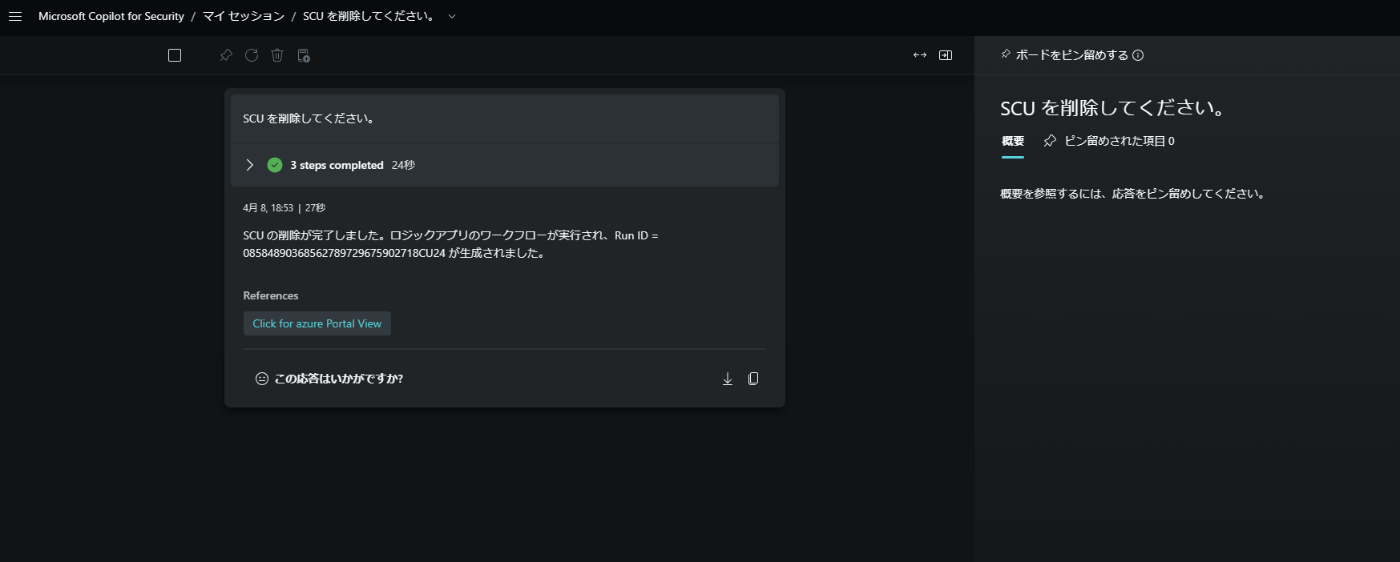The image size is (1400, 562).
Task: Click the promptbook toolbar icon
Action: click(x=304, y=56)
